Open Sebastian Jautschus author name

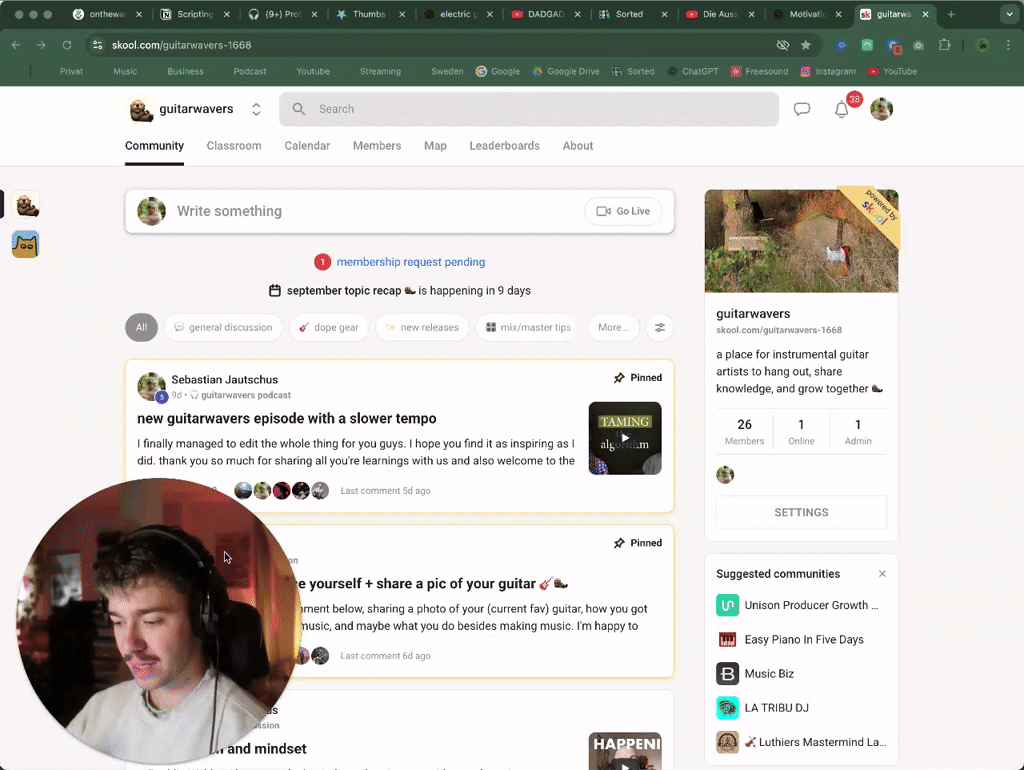[225, 379]
